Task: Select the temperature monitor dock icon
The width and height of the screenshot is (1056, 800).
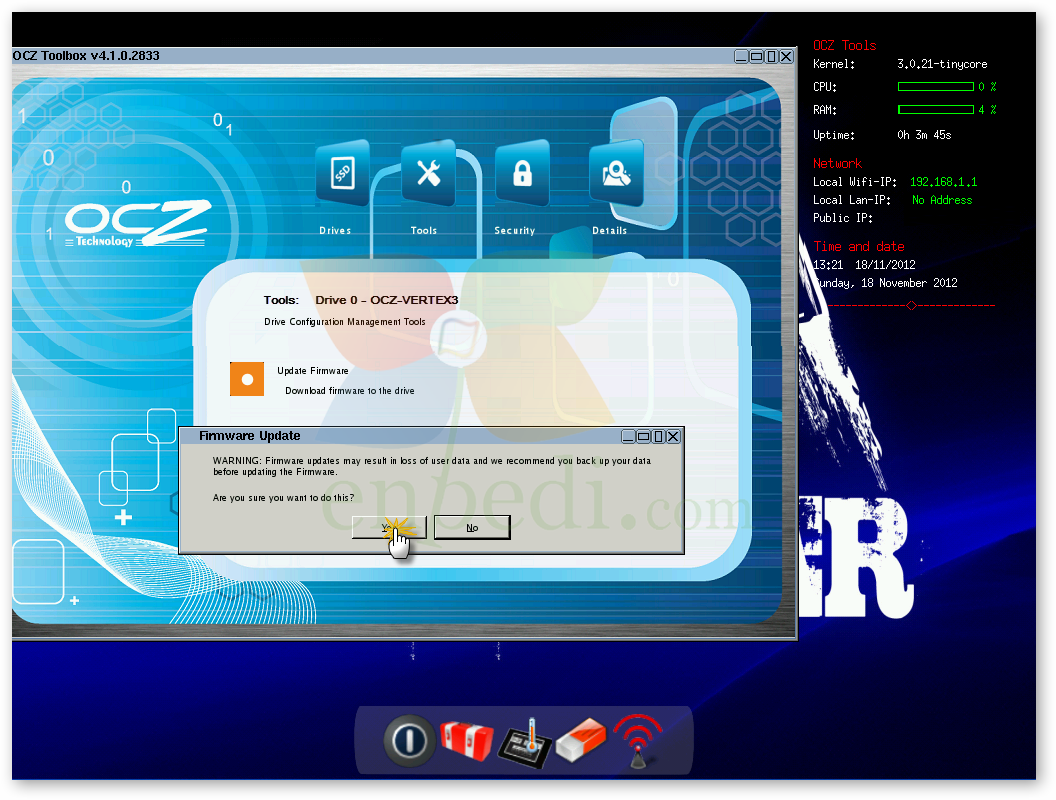Action: (524, 742)
